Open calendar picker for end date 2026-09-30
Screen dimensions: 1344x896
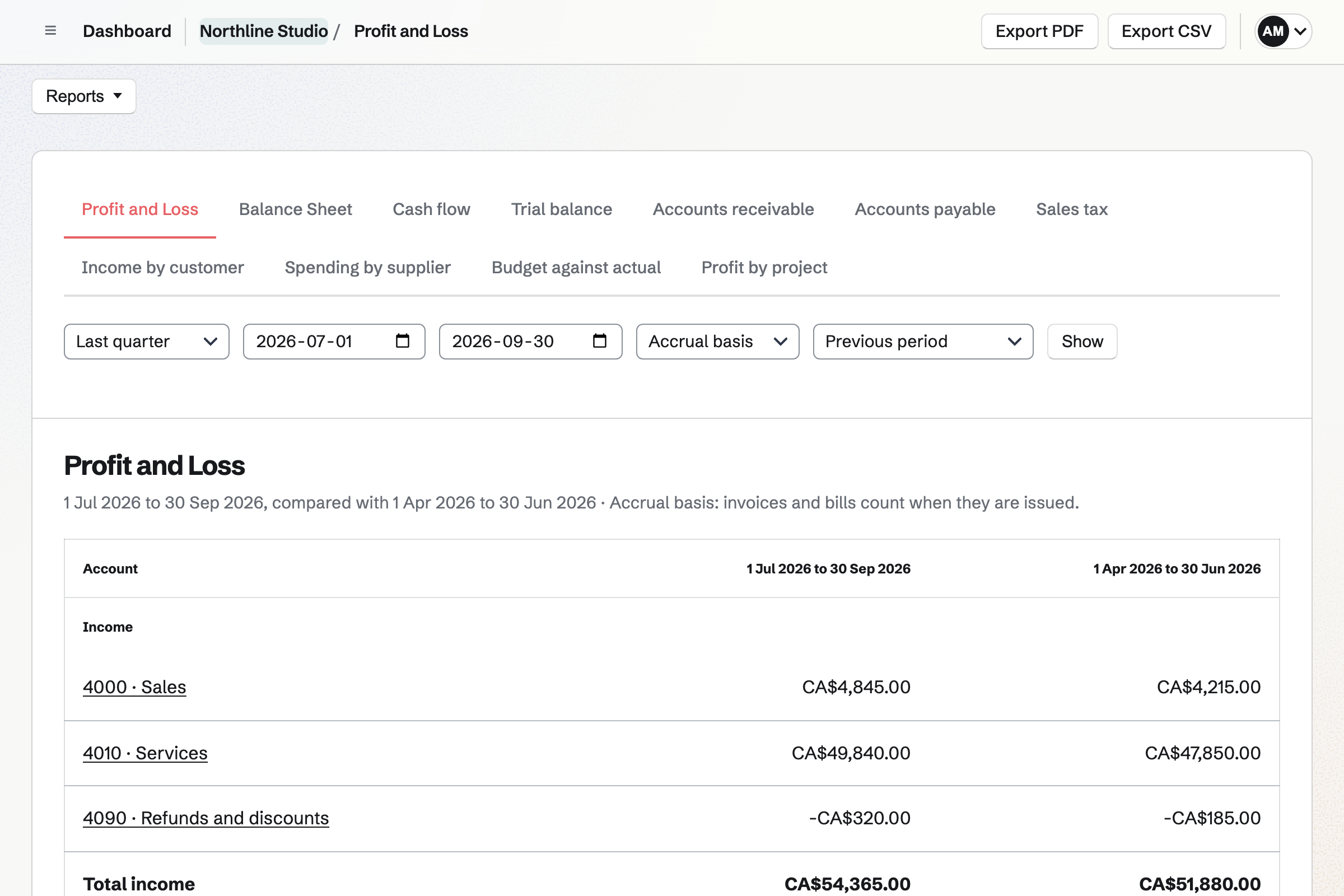(x=599, y=341)
